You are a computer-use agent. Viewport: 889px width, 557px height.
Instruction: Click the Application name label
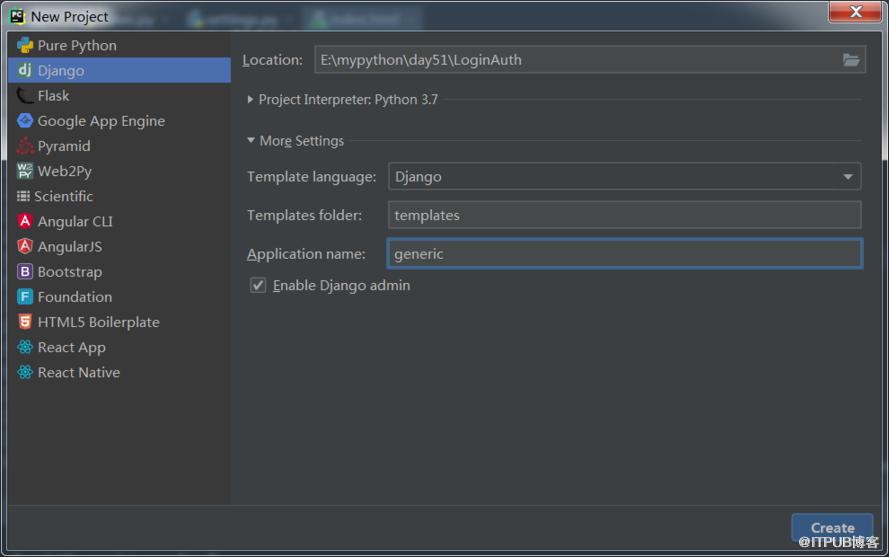pyautogui.click(x=306, y=254)
